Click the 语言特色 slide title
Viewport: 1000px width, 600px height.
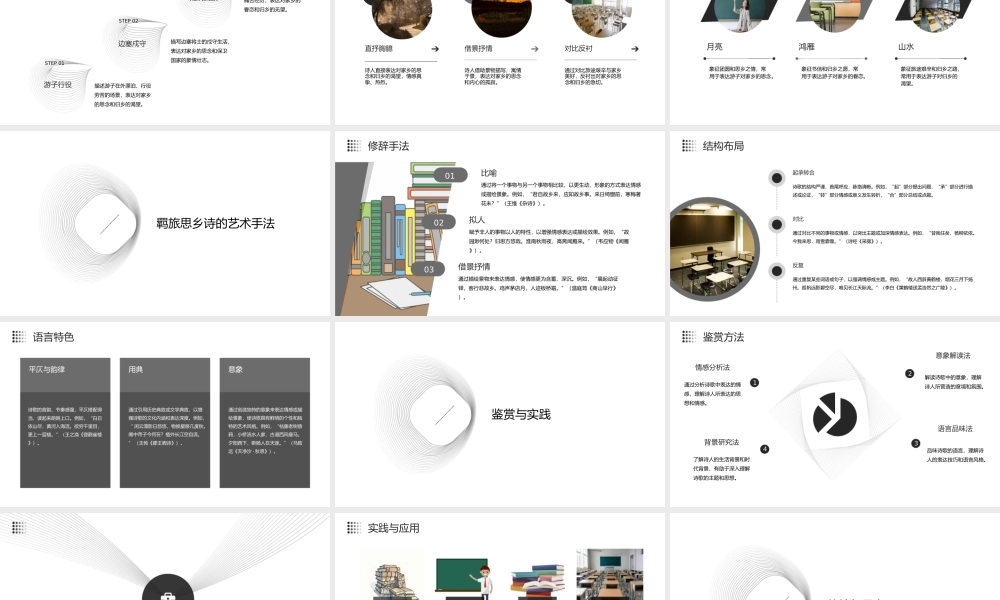click(x=54, y=337)
